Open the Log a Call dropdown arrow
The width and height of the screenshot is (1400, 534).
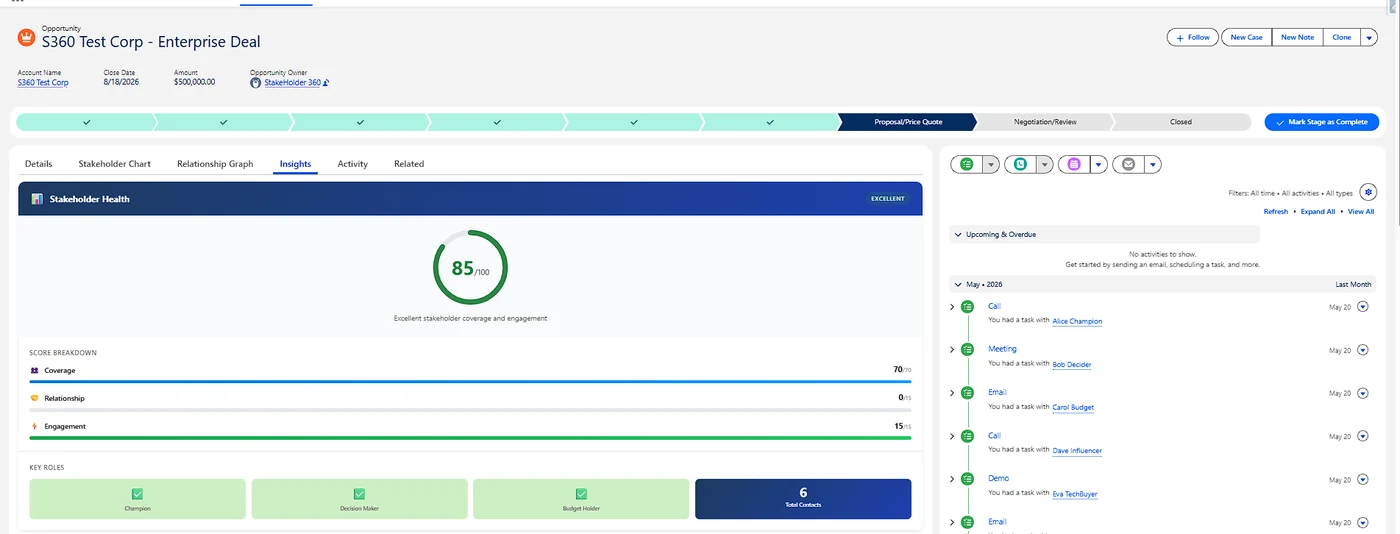[1044, 164]
